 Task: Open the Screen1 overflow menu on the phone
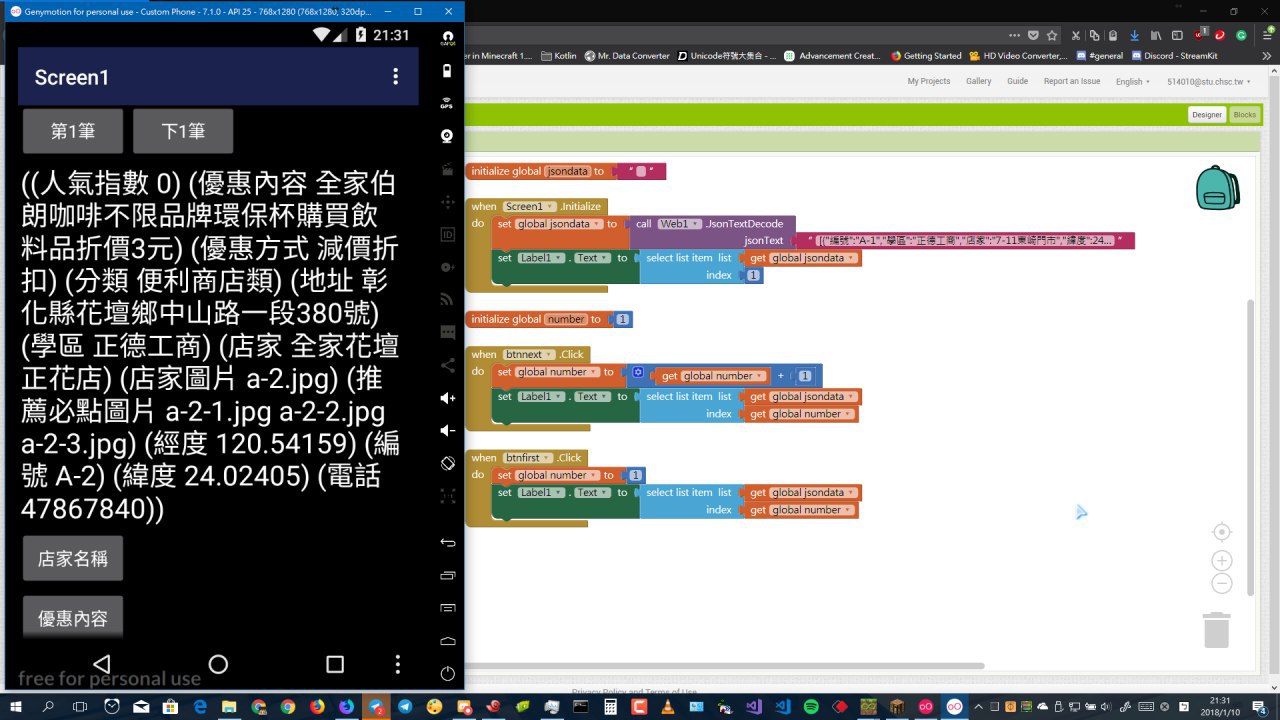396,77
